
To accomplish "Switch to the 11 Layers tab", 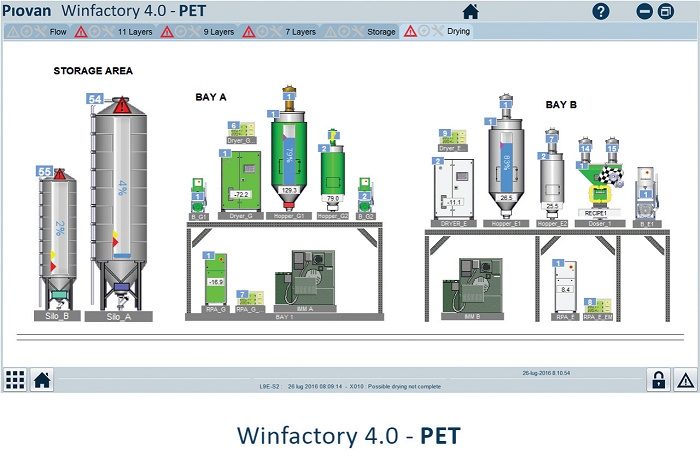I will coord(135,32).
